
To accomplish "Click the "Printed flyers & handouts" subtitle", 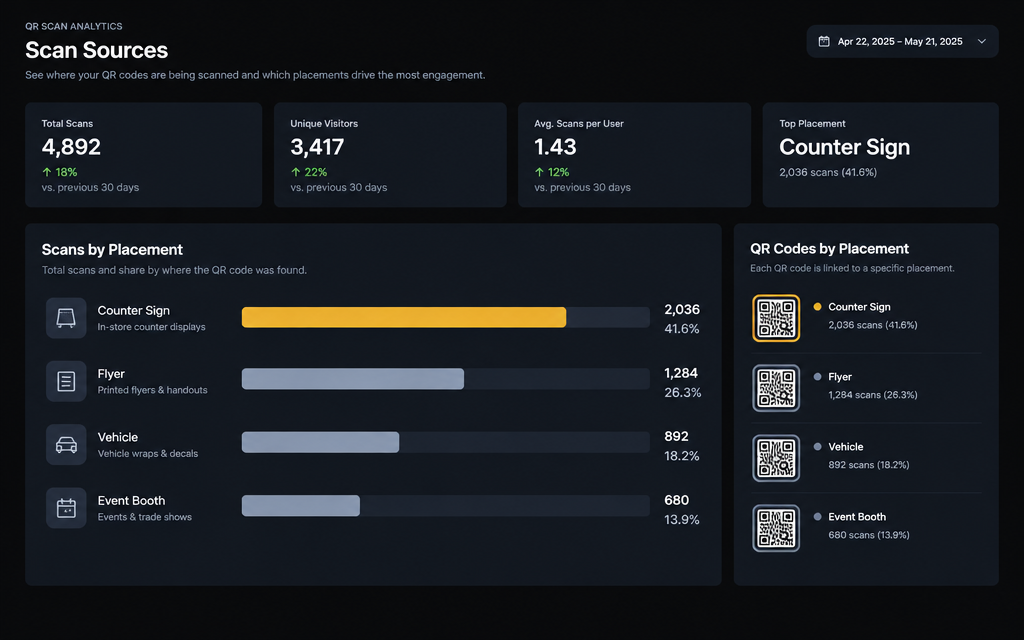I will (152, 390).
